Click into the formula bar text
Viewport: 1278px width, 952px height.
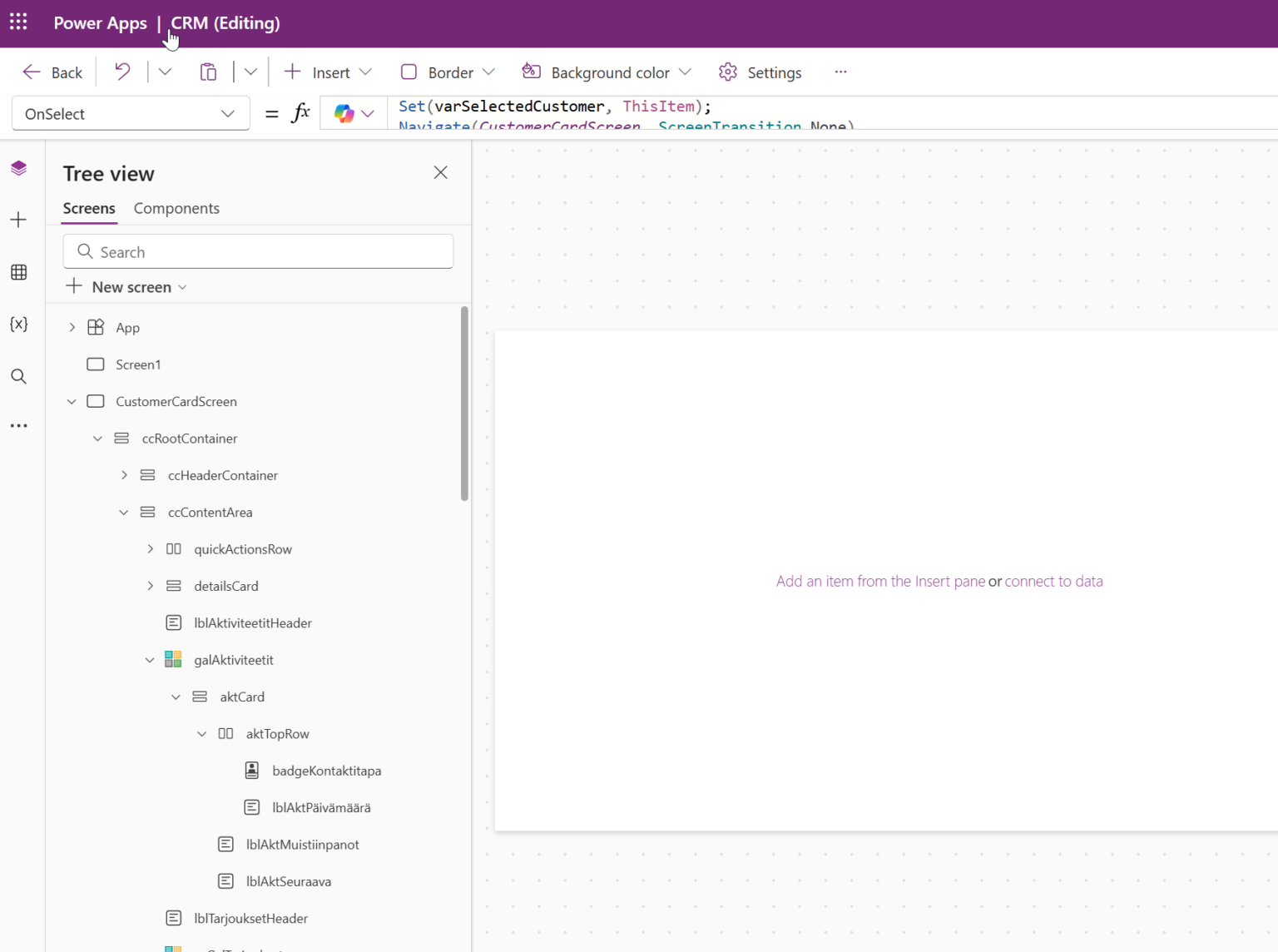coord(832,114)
